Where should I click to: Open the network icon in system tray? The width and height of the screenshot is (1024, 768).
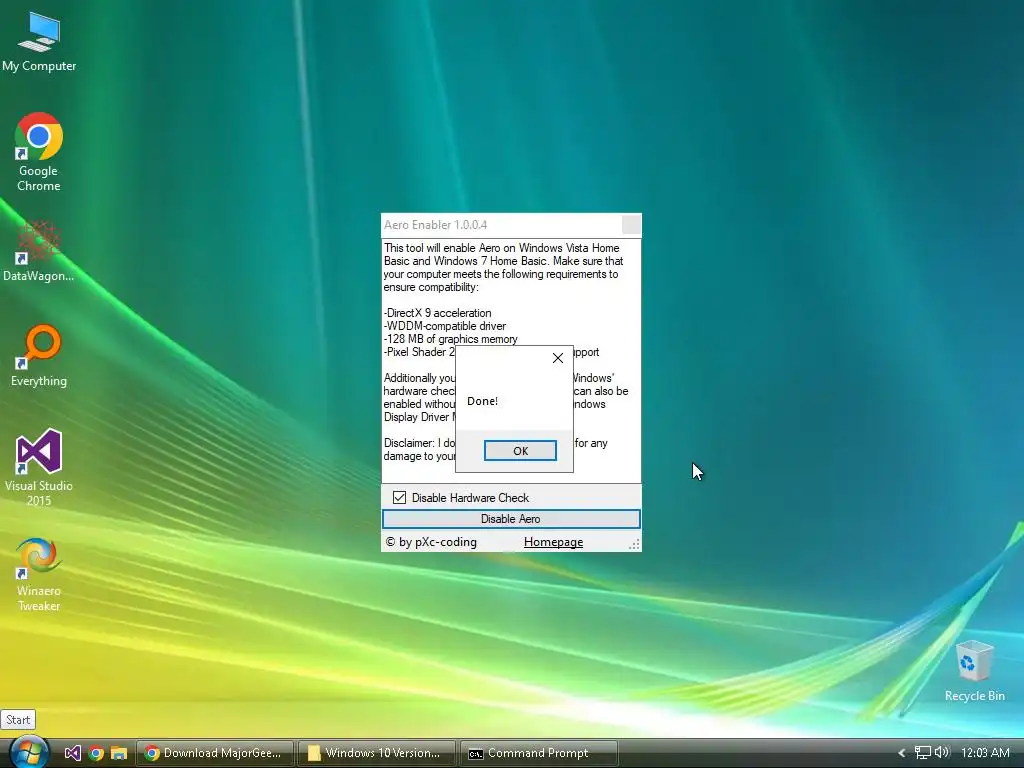tap(922, 753)
